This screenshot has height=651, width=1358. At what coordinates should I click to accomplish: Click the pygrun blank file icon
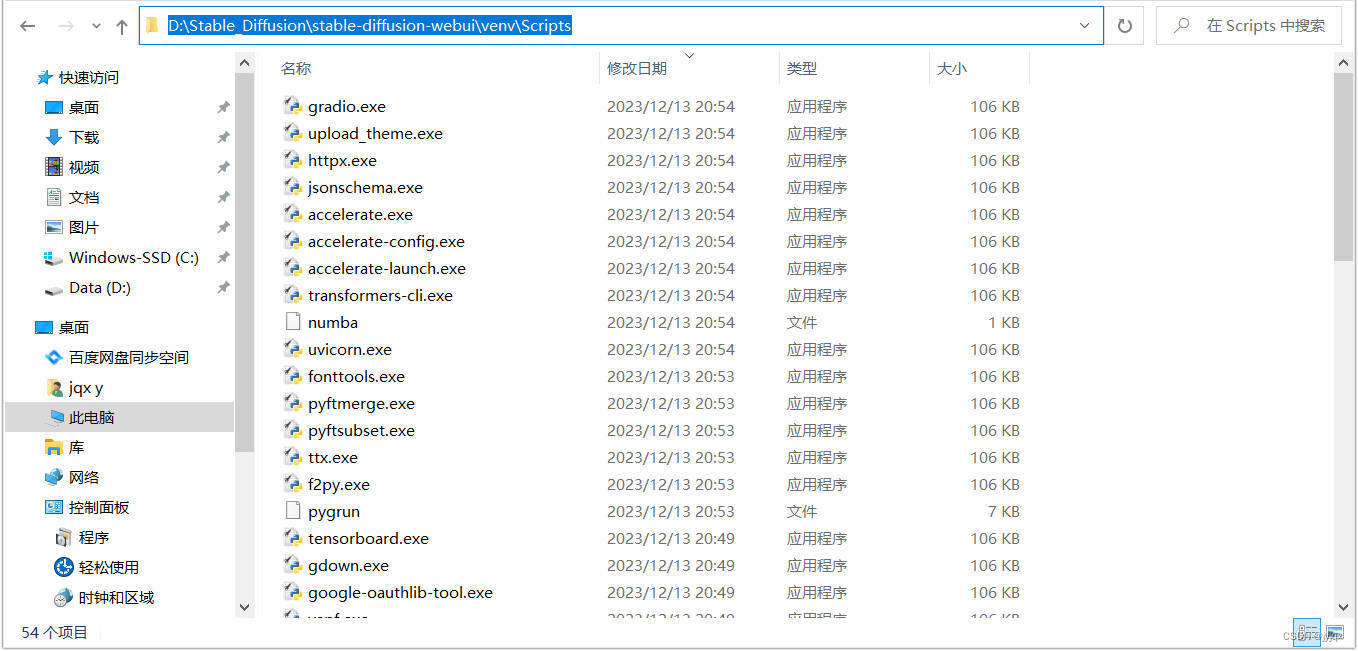[x=293, y=510]
